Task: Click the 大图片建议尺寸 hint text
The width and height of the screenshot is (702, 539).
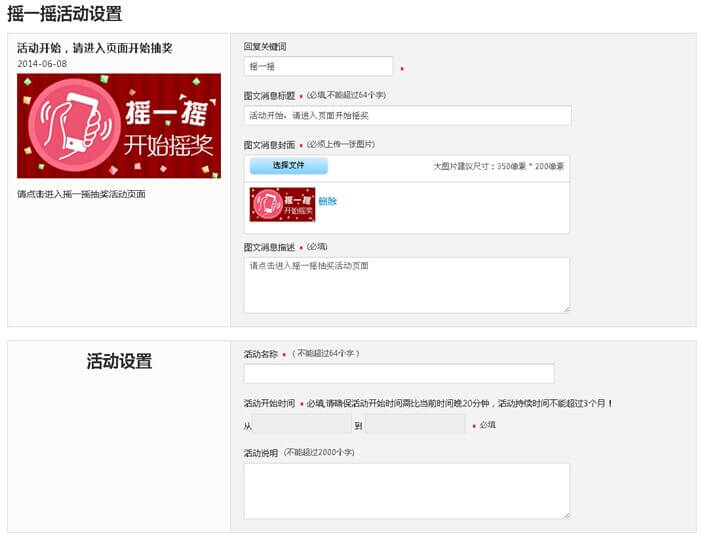Action: pos(498,166)
